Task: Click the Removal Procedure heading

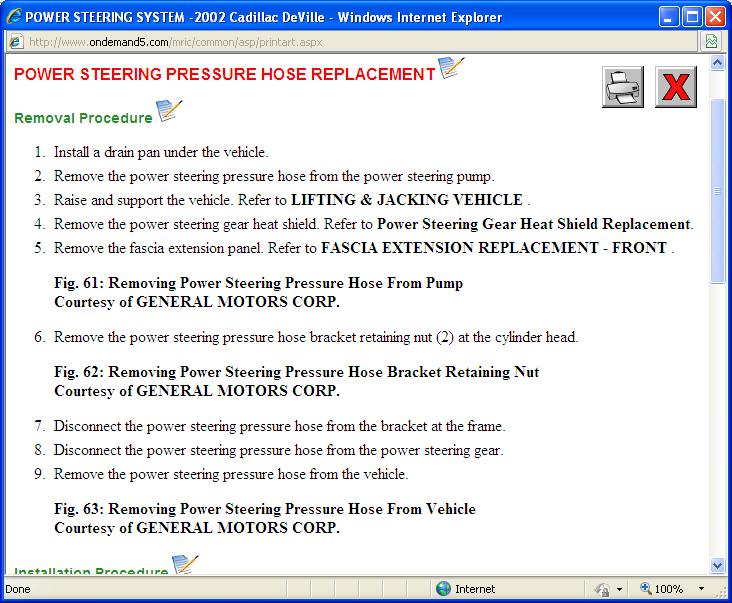Action: tap(84, 118)
